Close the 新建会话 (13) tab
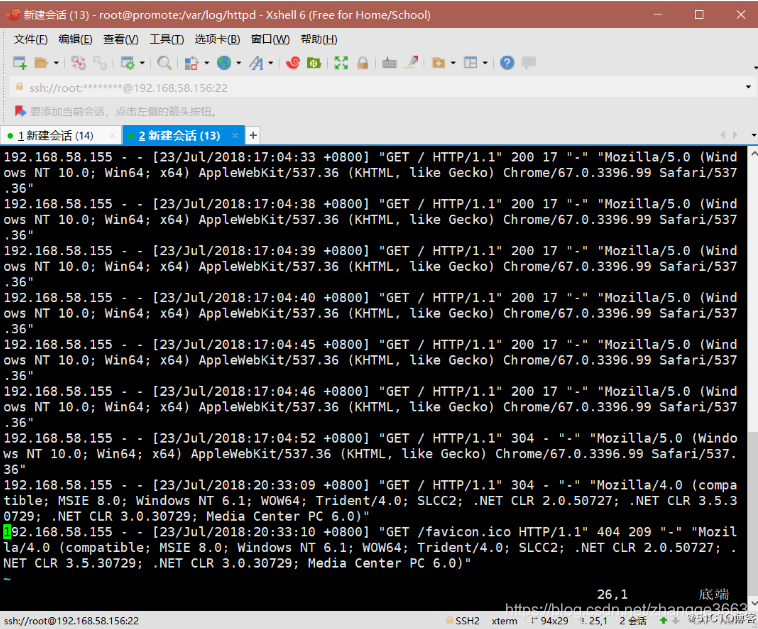Viewport: 758px width, 629px height. pos(235,136)
